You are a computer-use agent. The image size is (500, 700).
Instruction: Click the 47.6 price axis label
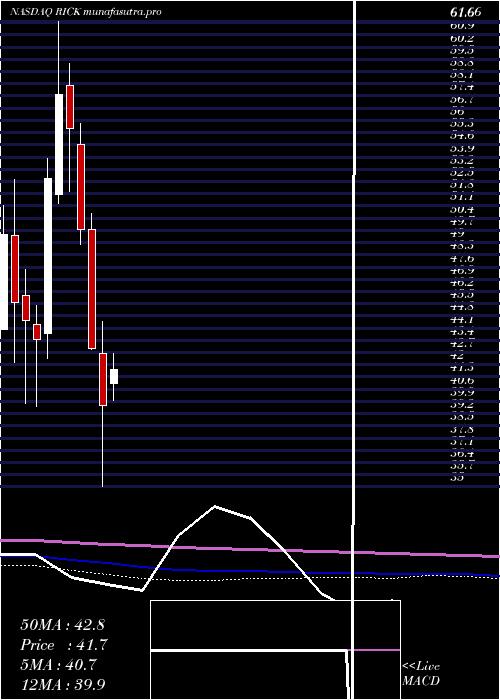pos(462,258)
